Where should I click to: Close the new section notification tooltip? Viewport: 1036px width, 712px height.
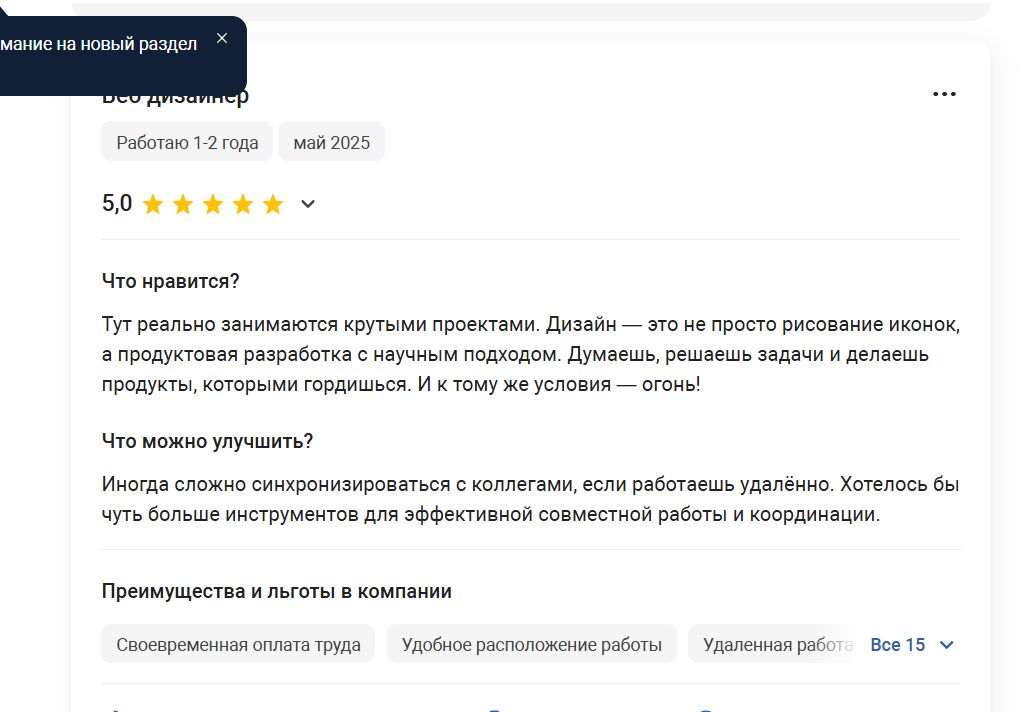(222, 38)
